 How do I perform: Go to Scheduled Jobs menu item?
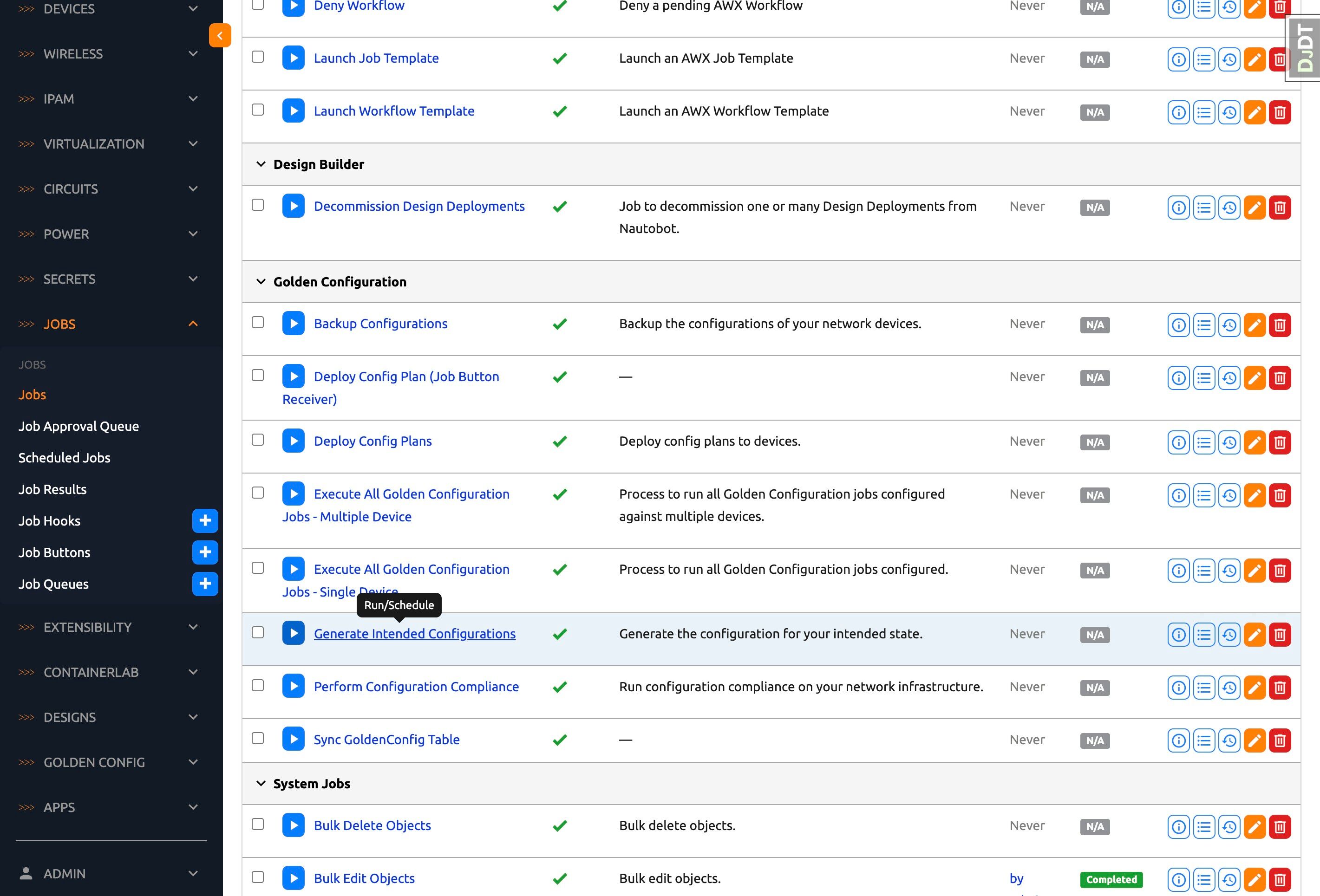tap(64, 458)
